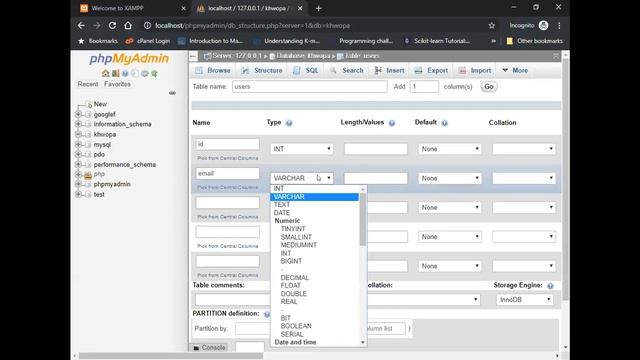Expand the performance_schema database node

point(78,164)
